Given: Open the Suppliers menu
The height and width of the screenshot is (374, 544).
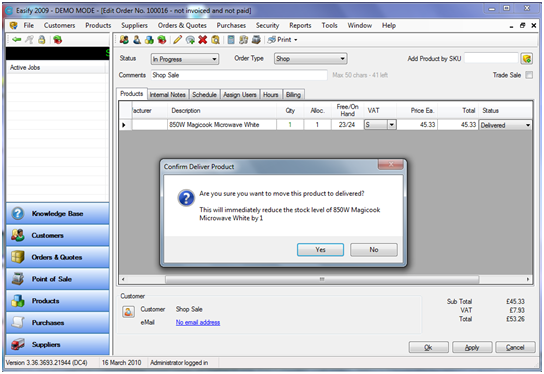Looking at the screenshot, I should click(134, 25).
